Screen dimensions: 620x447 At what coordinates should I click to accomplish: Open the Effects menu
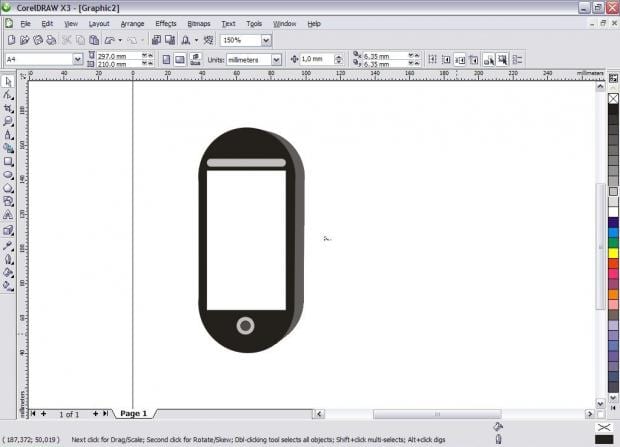point(166,24)
